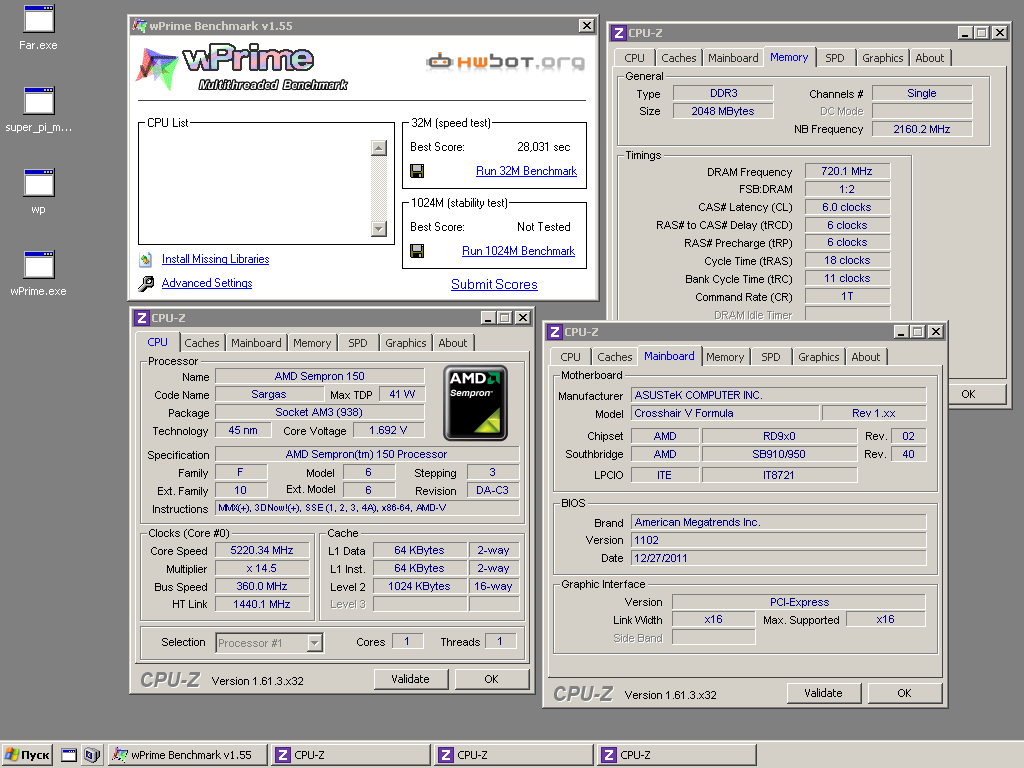
Task: Click the Z icon of CPU-Z Memory window title
Action: [x=618, y=33]
